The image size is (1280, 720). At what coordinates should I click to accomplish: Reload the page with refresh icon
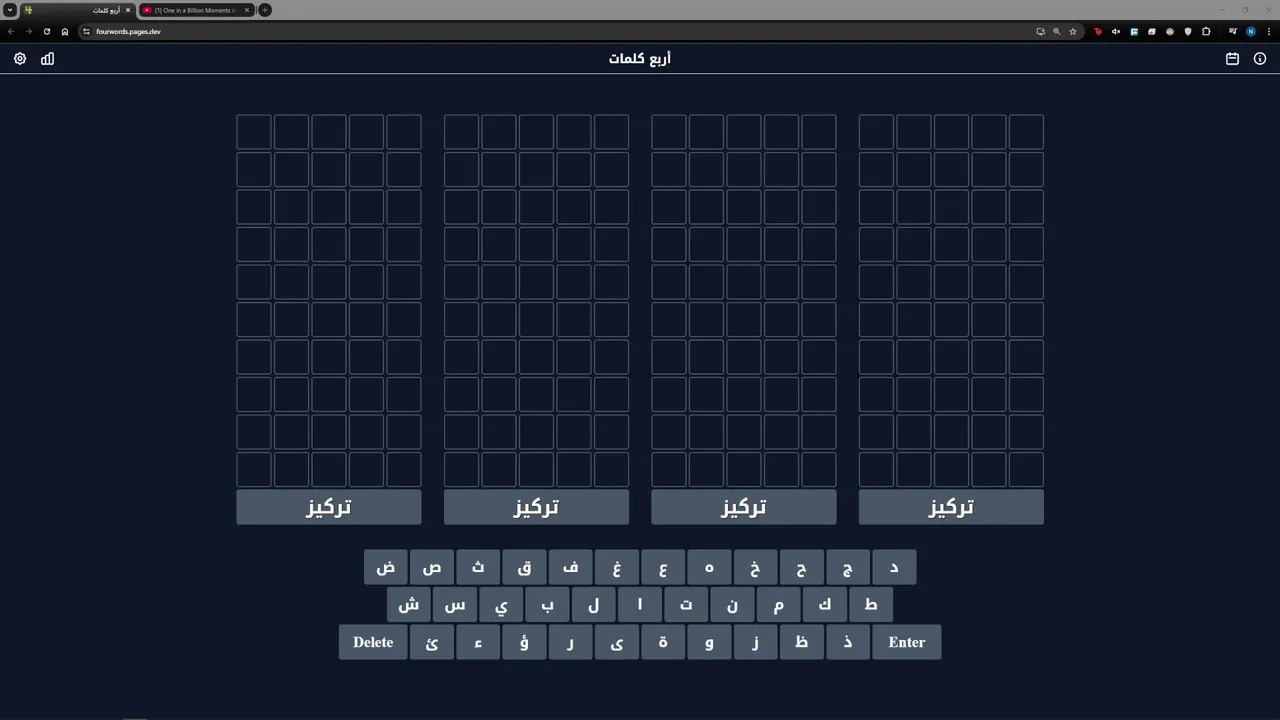pos(46,31)
